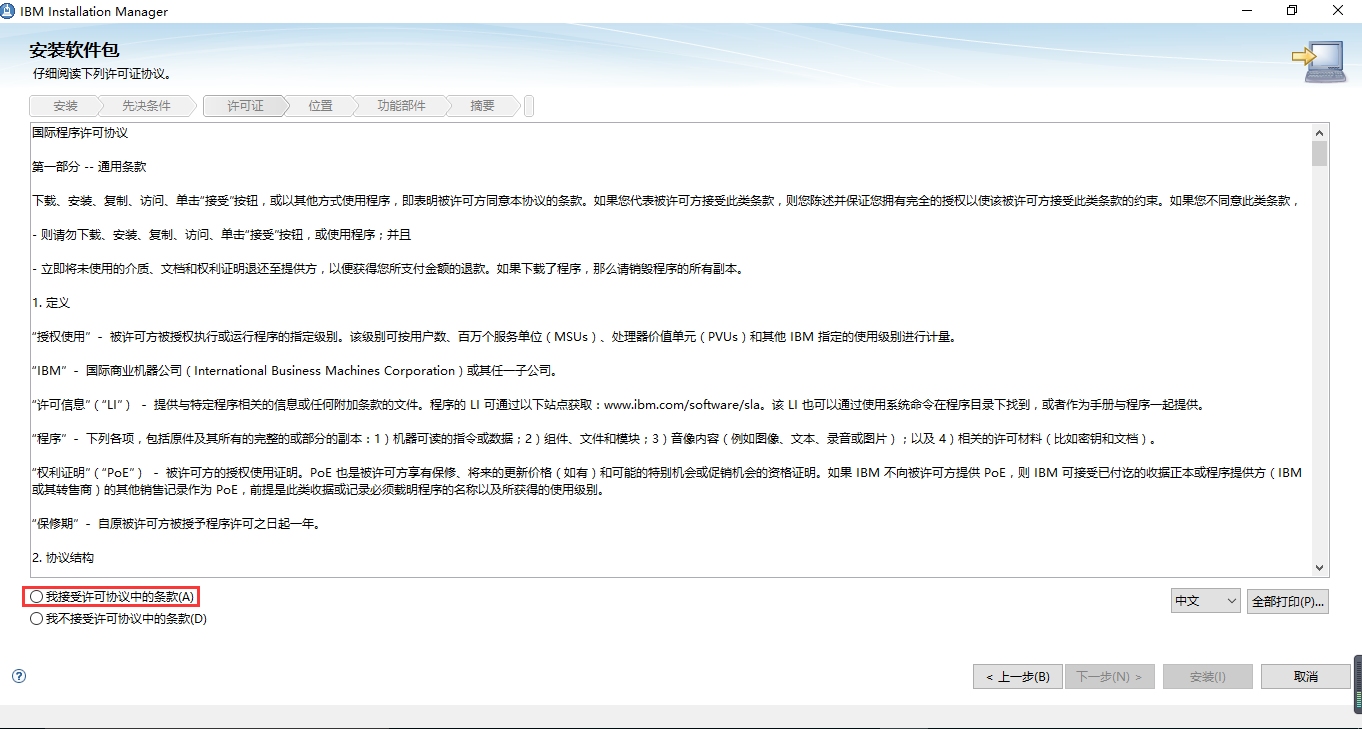Click the “程序” definition line
The height and width of the screenshot is (729, 1362).
pyautogui.click(x=596, y=438)
